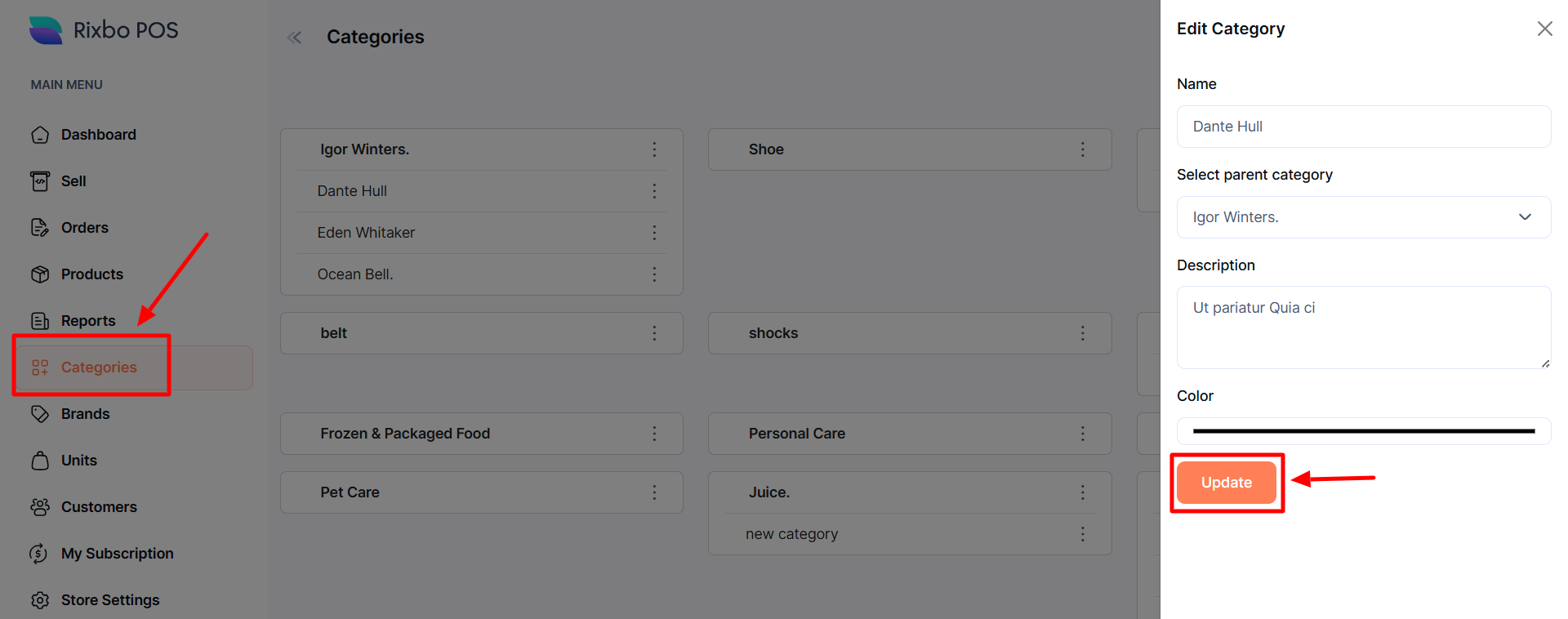
Task: Collapse sidebar with double-chevron icon
Action: coord(295,38)
